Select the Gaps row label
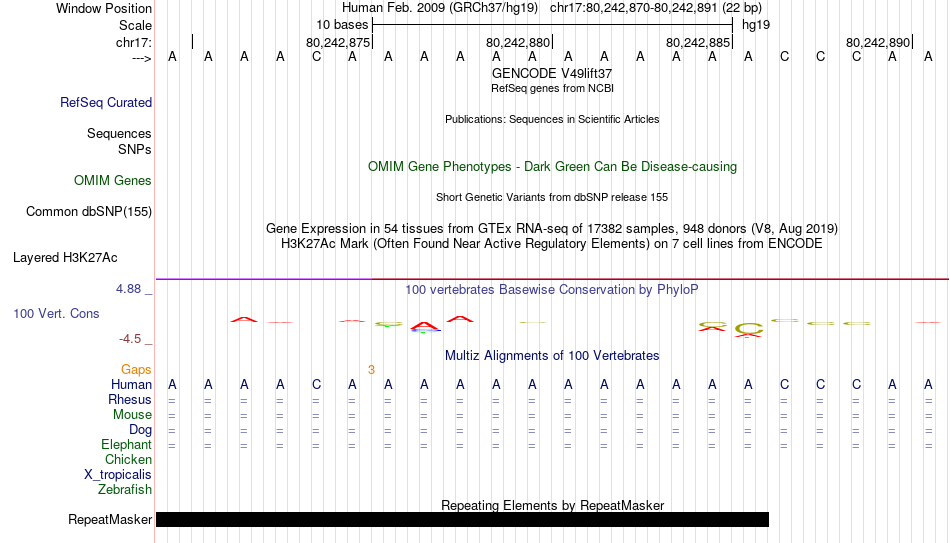This screenshot has height=543, width=950. point(136,370)
